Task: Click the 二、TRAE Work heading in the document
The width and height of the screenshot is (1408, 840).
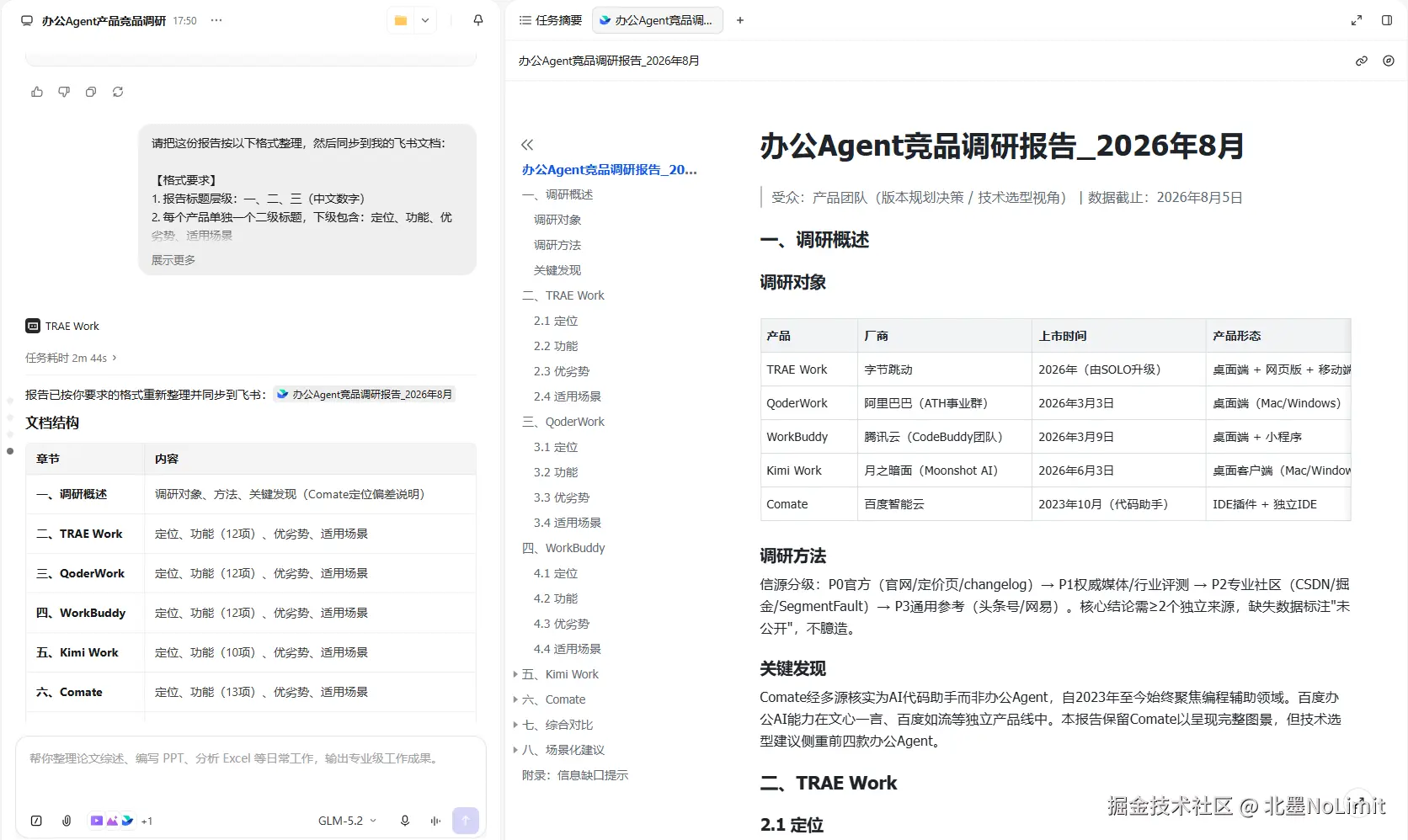Action: pyautogui.click(x=829, y=783)
